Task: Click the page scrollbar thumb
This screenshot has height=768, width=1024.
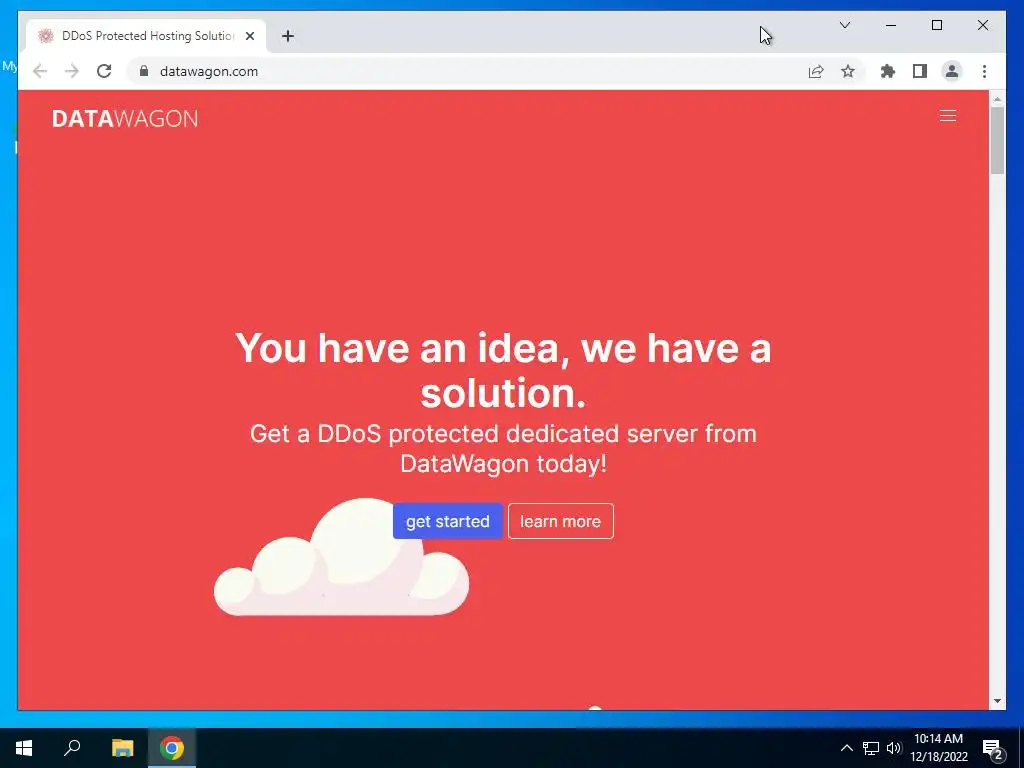Action: point(997,140)
